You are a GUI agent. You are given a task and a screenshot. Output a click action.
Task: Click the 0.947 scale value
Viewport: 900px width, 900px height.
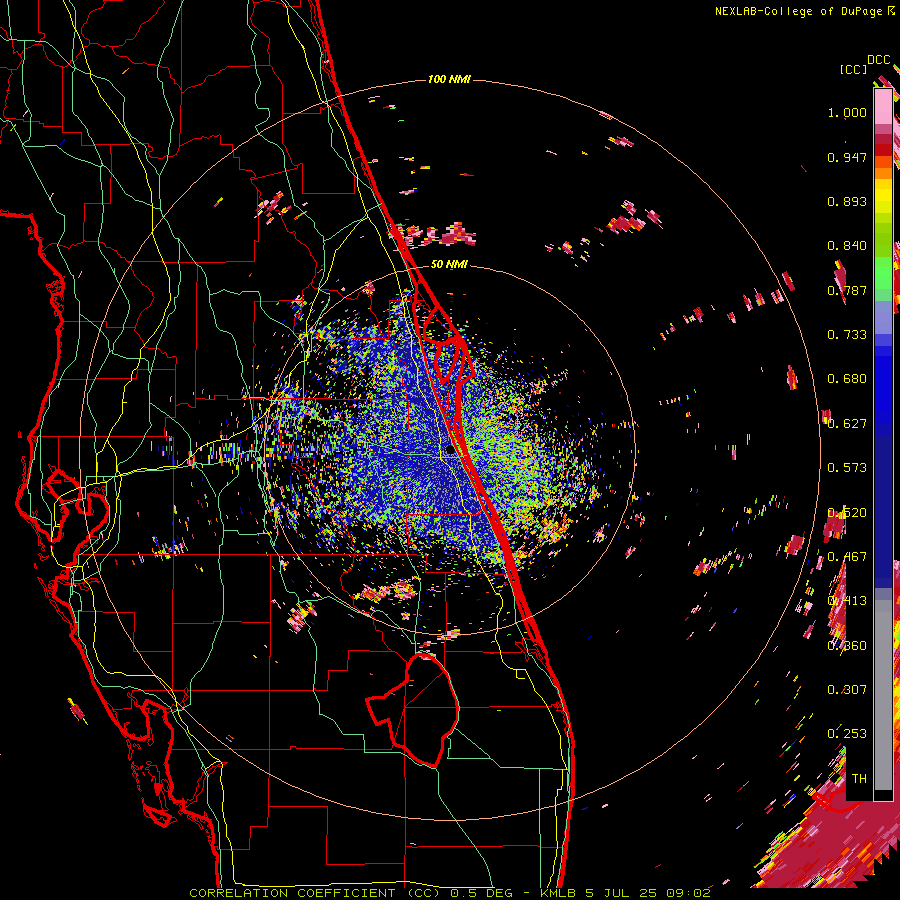847,157
